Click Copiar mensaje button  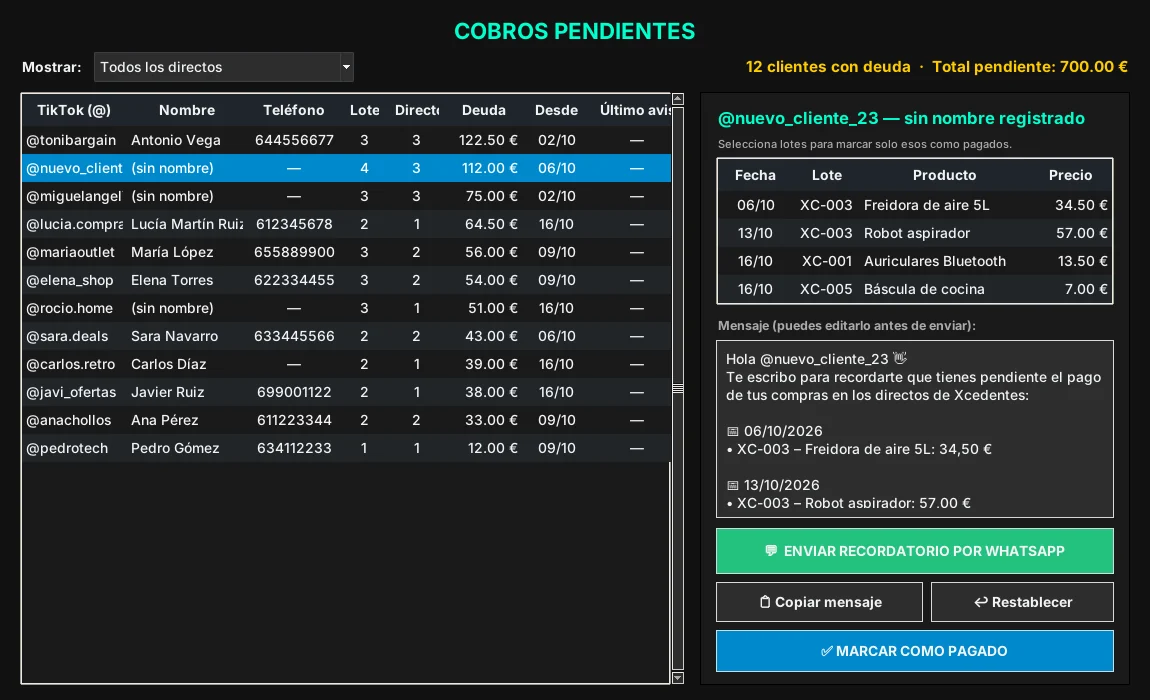[x=819, y=602]
